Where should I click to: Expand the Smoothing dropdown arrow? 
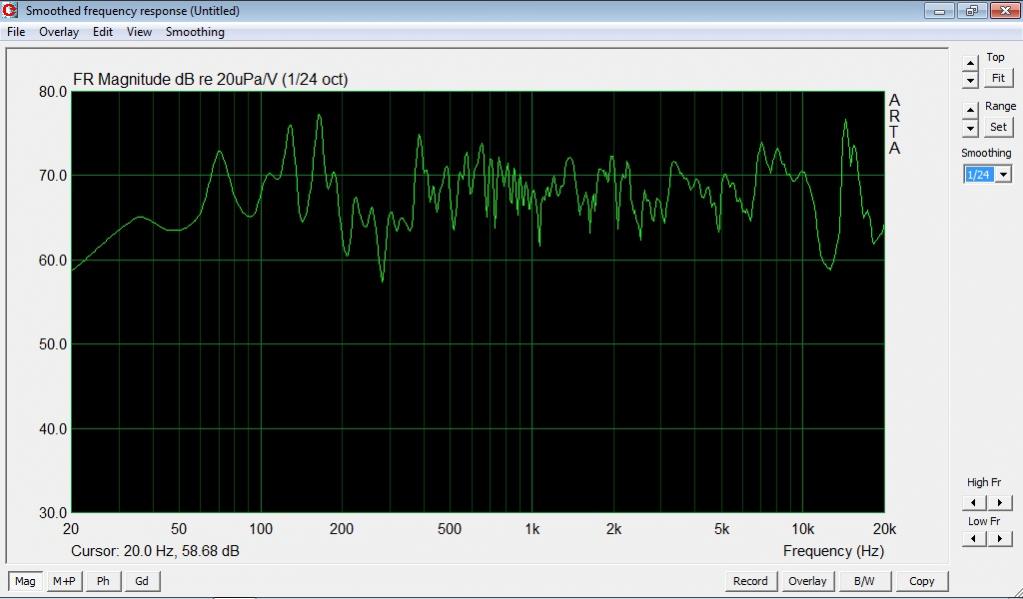point(1003,174)
